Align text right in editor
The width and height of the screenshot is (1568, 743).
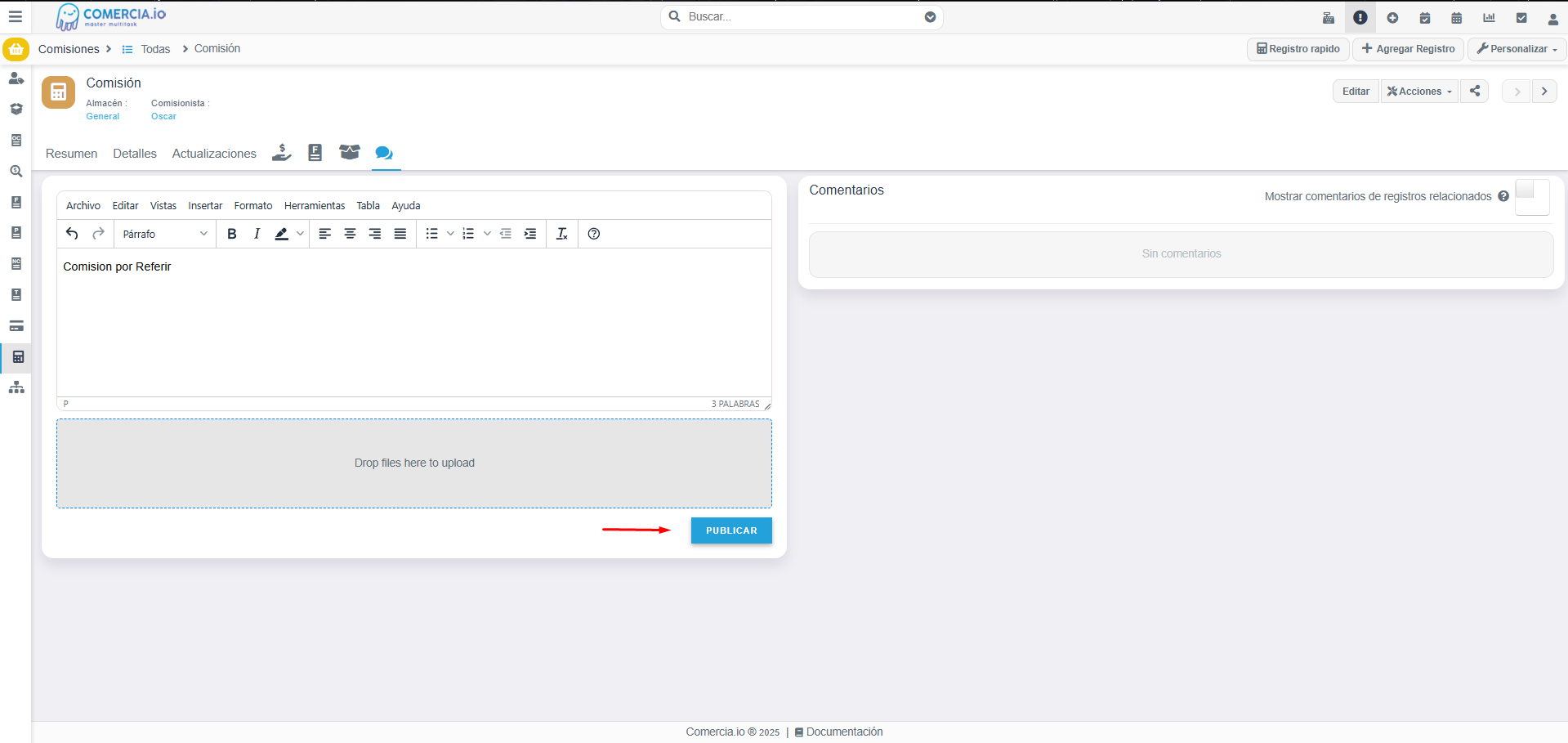point(375,234)
